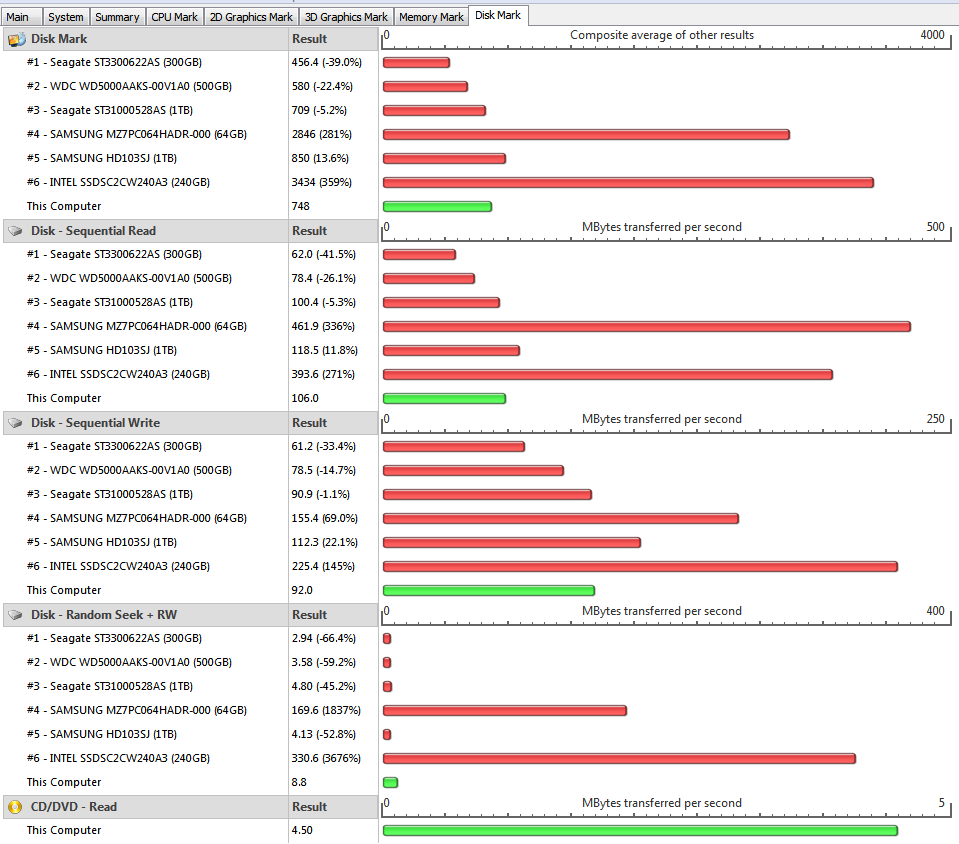
Task: Click the Result header beside Disk Mark
Action: click(309, 39)
